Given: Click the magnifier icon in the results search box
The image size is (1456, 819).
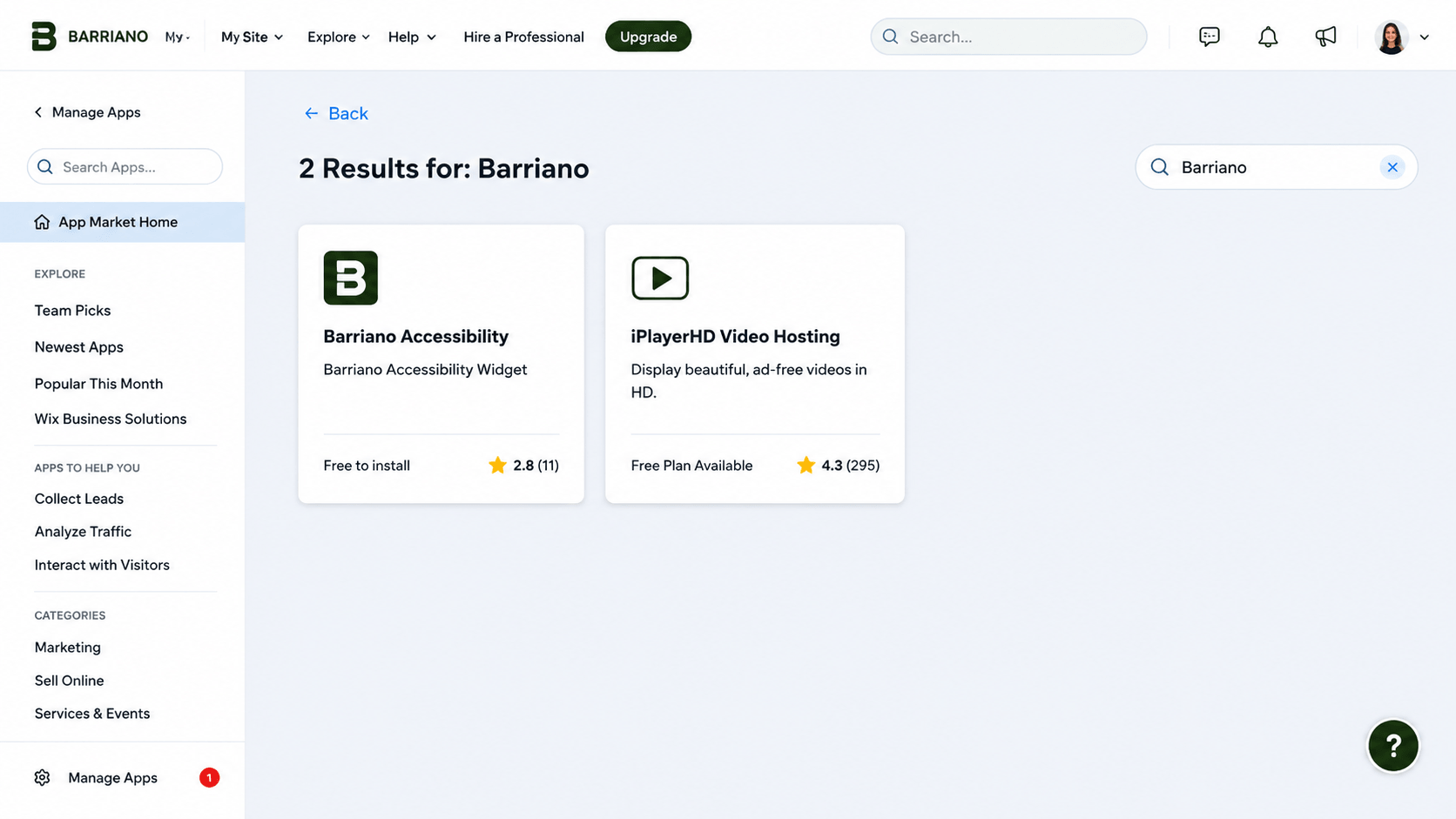Looking at the screenshot, I should [x=1160, y=167].
